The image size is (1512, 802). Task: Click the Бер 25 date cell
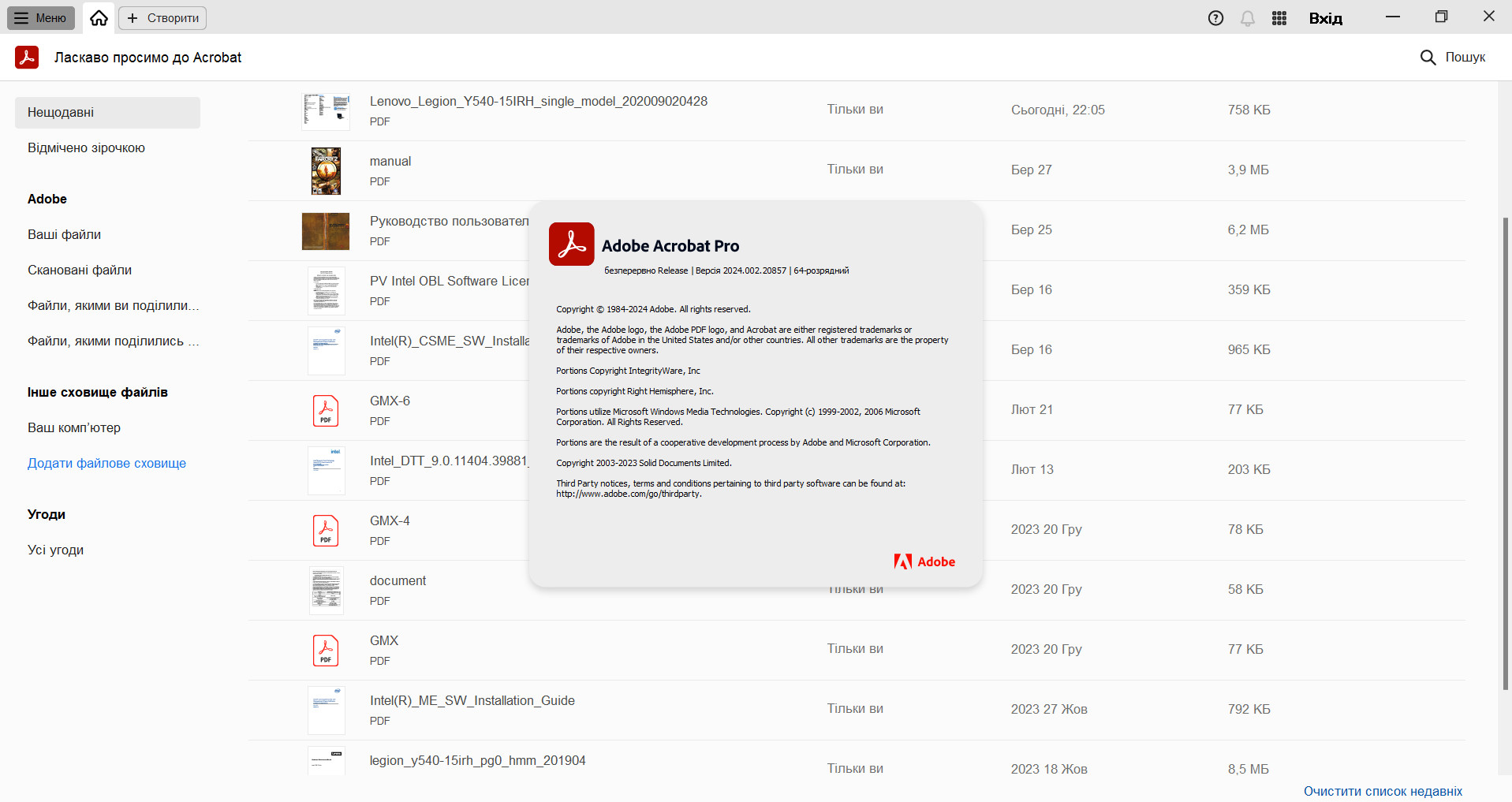[x=1032, y=230]
